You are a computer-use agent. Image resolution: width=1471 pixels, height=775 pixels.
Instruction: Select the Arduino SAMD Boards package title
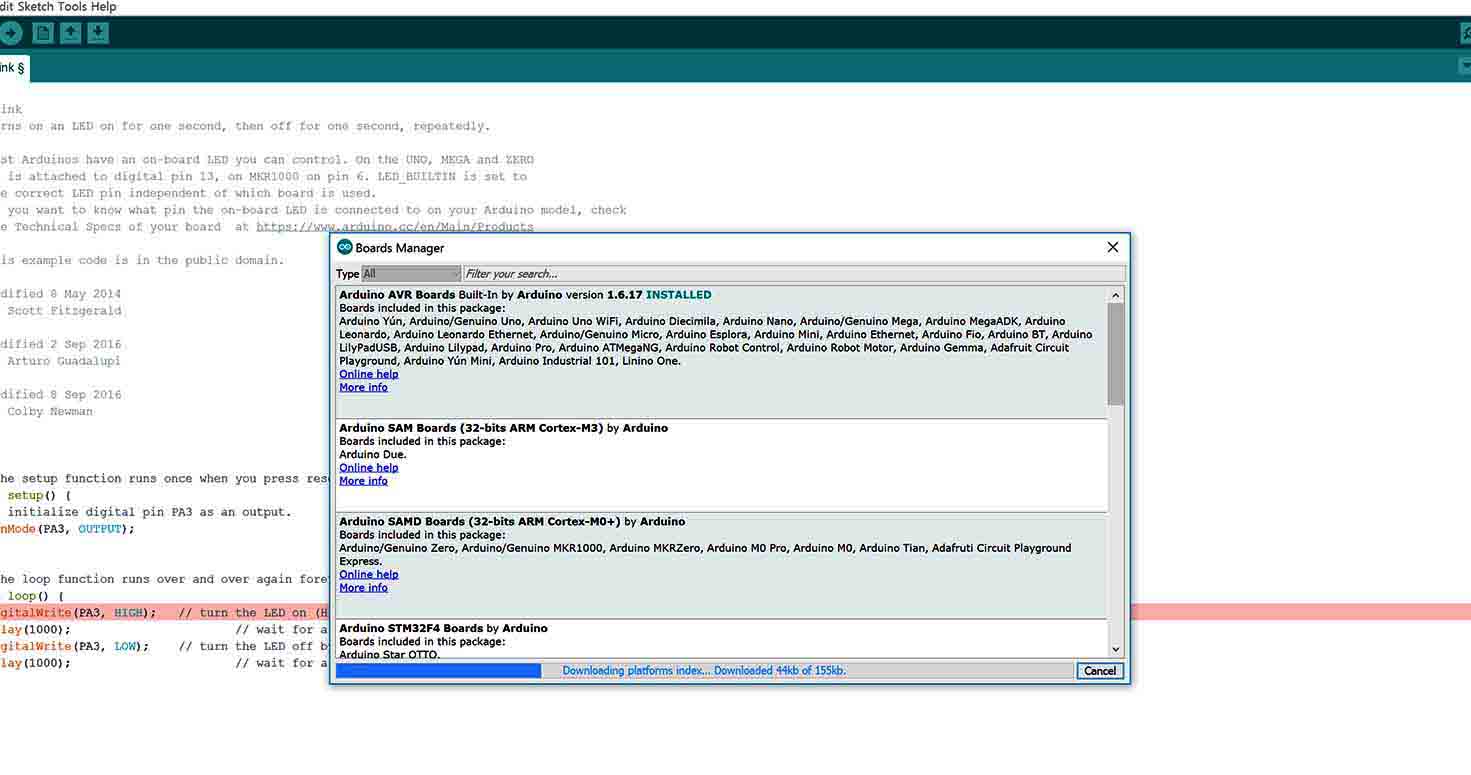[x=480, y=521]
